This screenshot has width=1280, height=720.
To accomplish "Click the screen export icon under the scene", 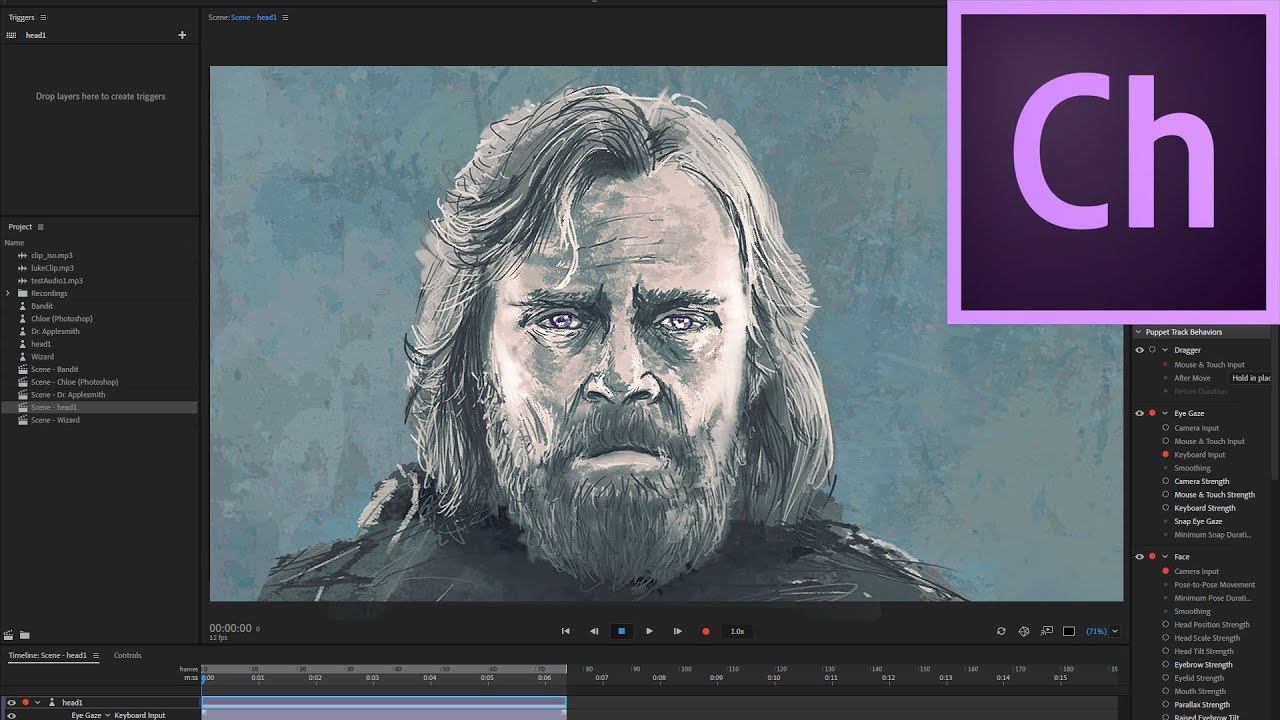I will 1047,631.
